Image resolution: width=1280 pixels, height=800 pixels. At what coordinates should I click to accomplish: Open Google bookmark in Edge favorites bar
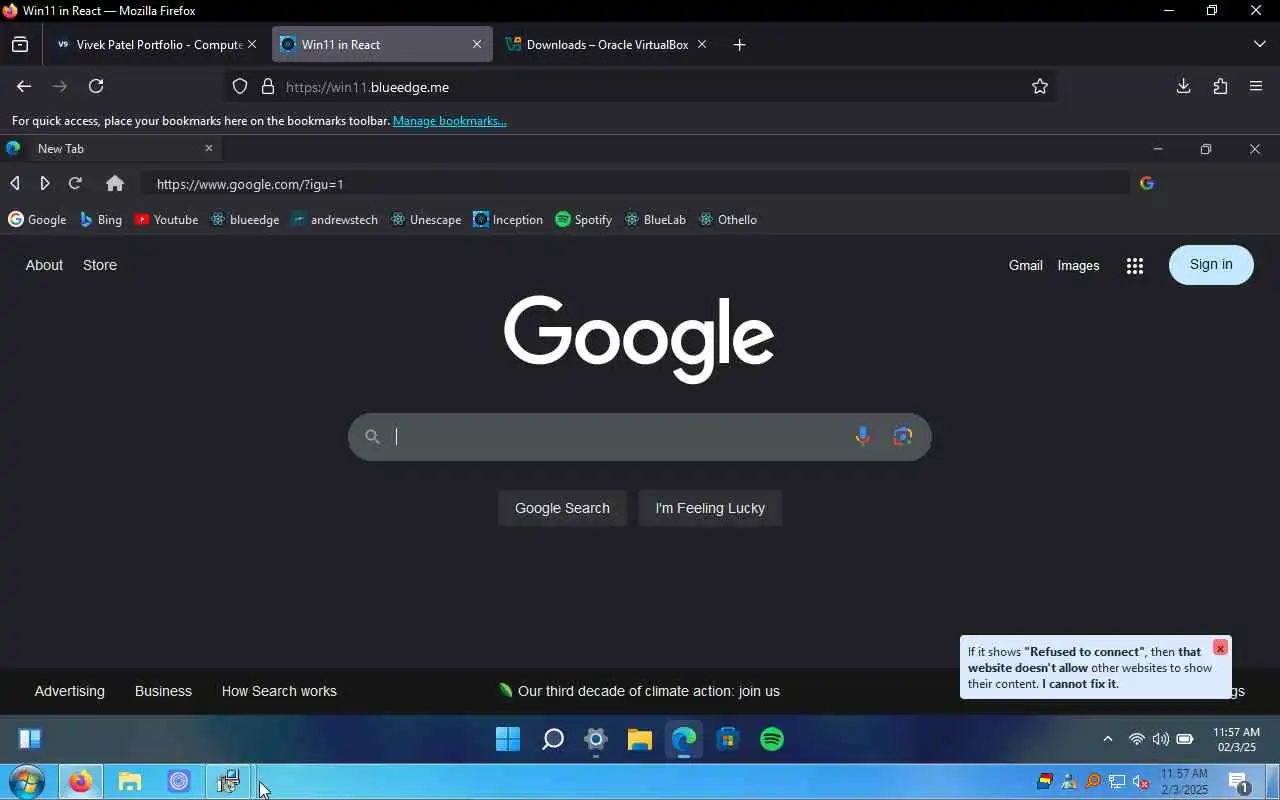click(x=37, y=219)
